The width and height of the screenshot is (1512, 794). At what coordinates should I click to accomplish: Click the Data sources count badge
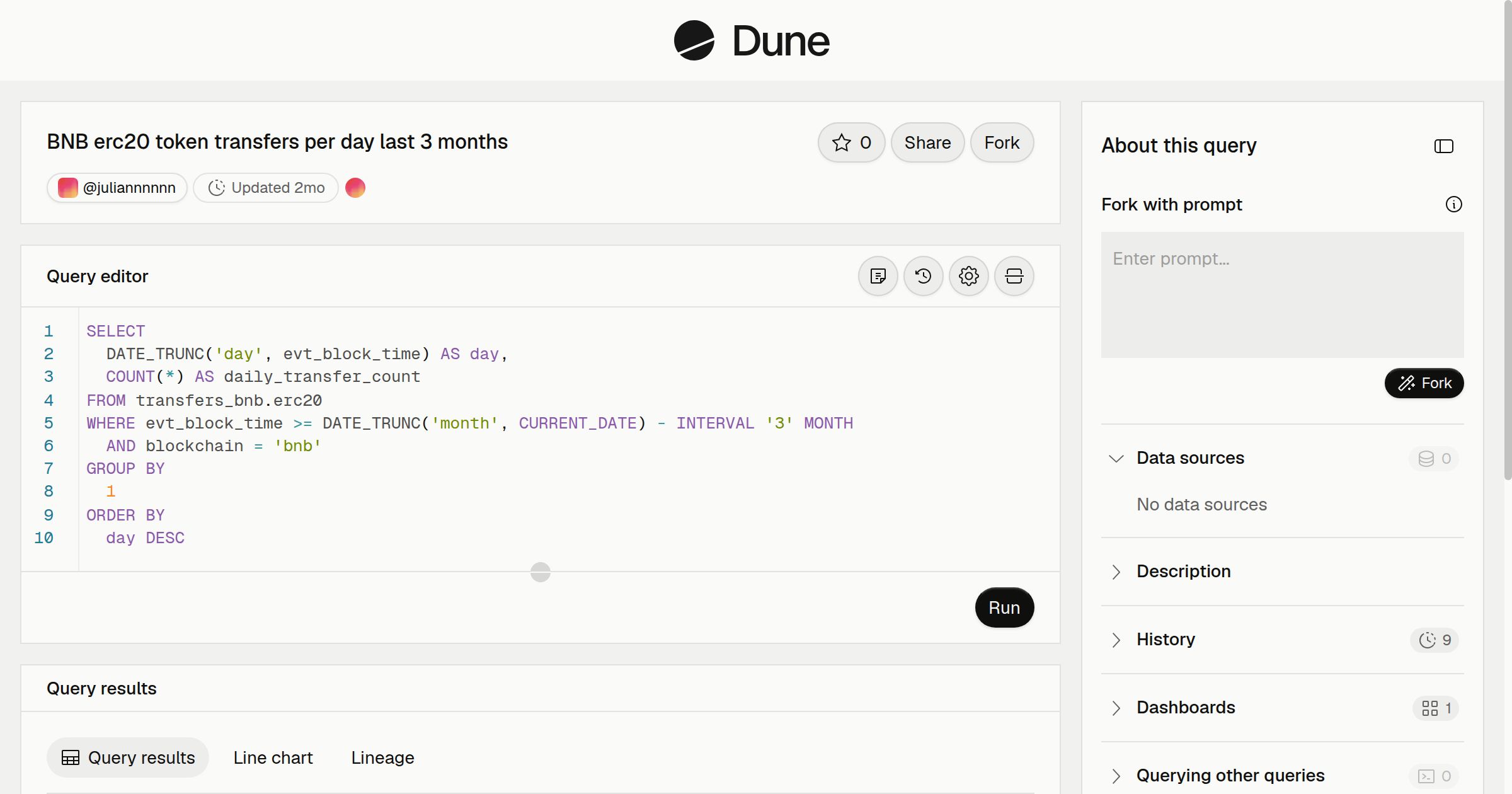coord(1434,459)
